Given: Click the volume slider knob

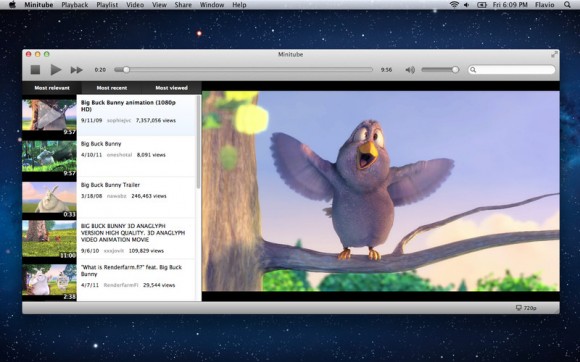Looking at the screenshot, I should coord(455,70).
